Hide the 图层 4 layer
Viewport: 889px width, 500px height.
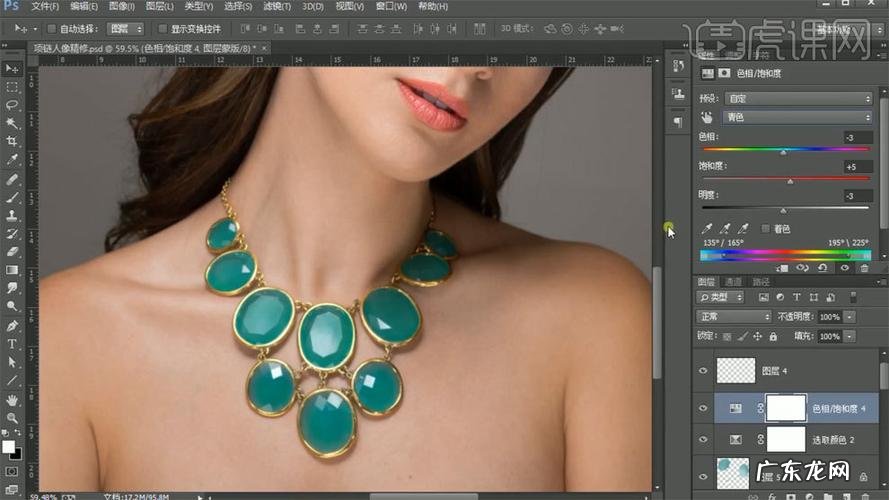point(703,371)
